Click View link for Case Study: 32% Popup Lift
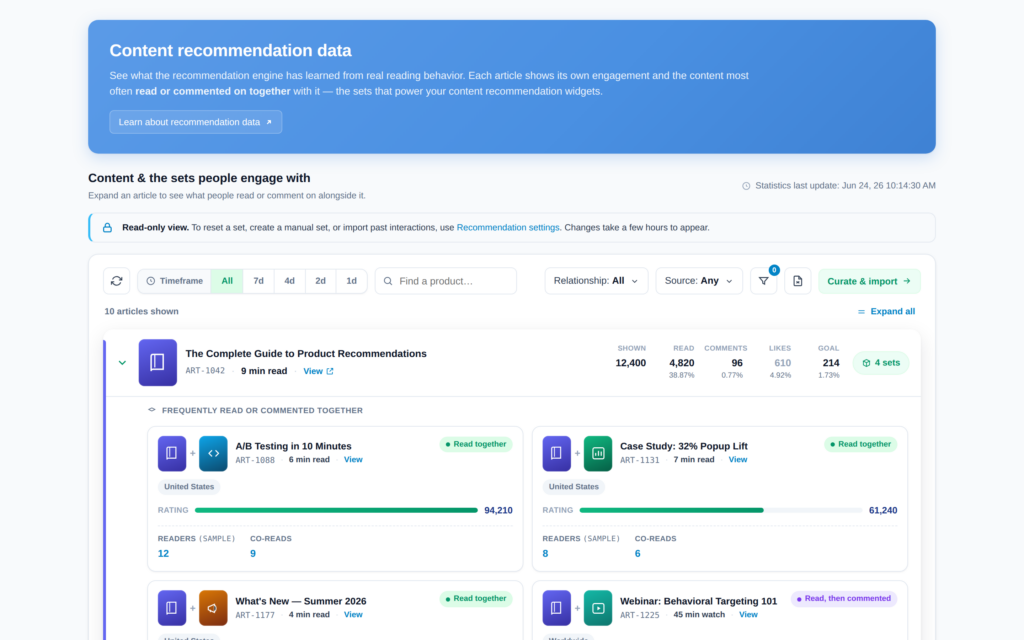This screenshot has height=640, width=1024. 738,460
